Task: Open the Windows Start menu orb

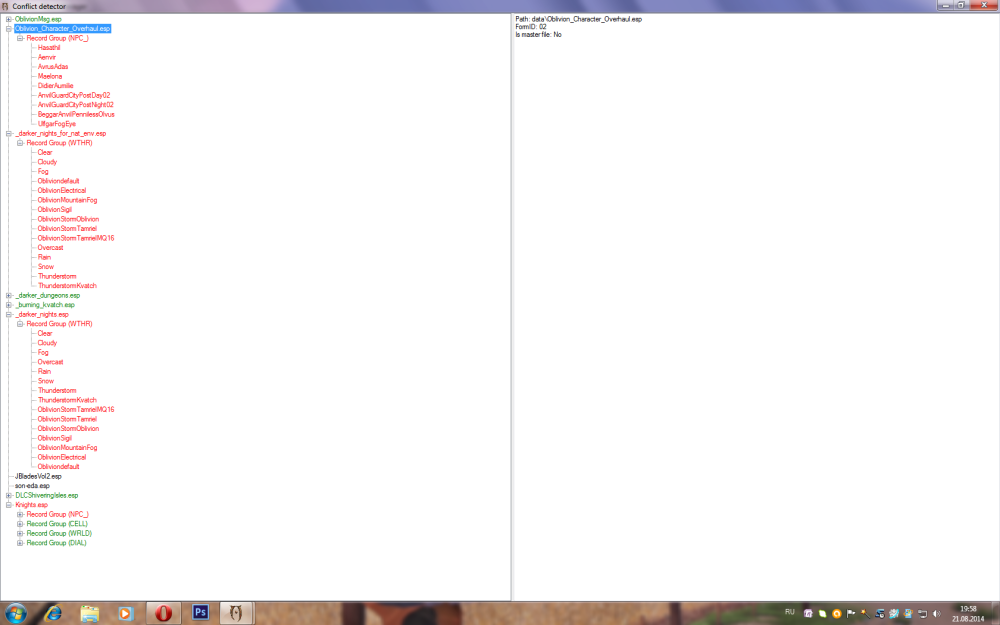Action: 15,614
